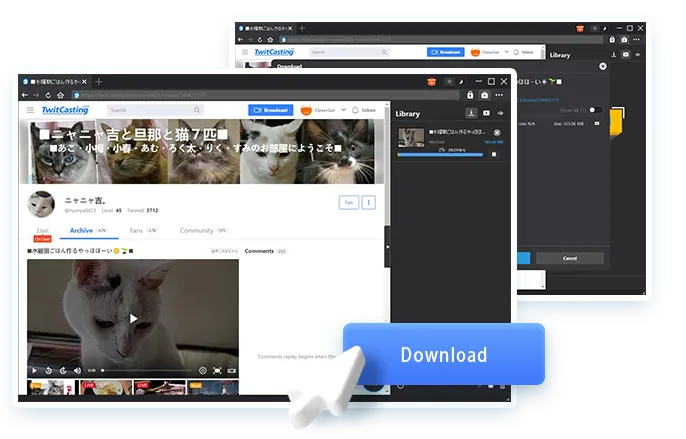Screen dimensions: 686x439
Task: Click the Comments heading
Action: coord(259,251)
